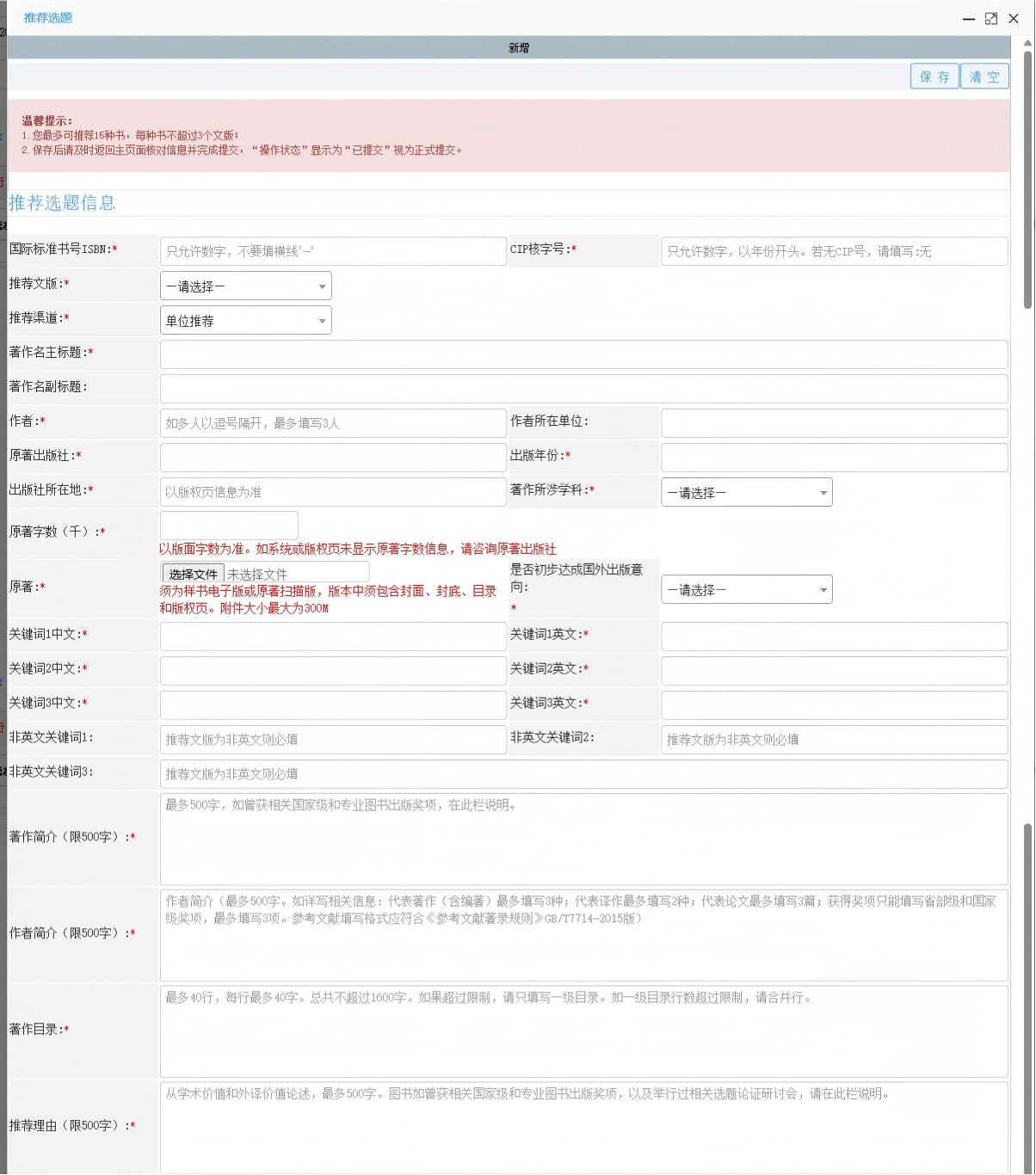Focus the 出版年份 input field
Viewport: 1036px width, 1175px height.
[x=834, y=458]
